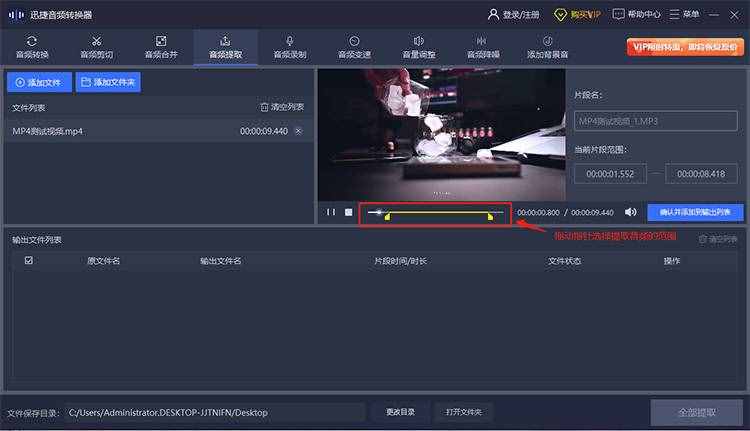Select the MP4测试视频.mp4 file row
The width and height of the screenshot is (750, 431).
click(x=158, y=131)
